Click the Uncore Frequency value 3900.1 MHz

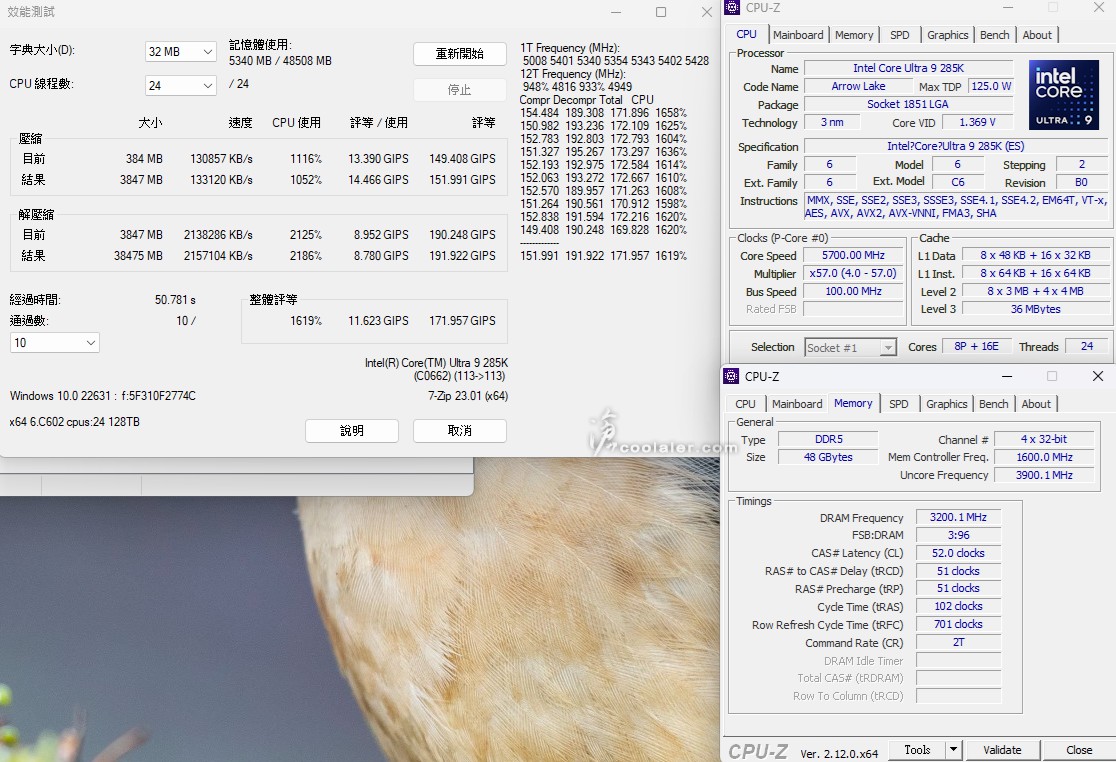point(1044,475)
